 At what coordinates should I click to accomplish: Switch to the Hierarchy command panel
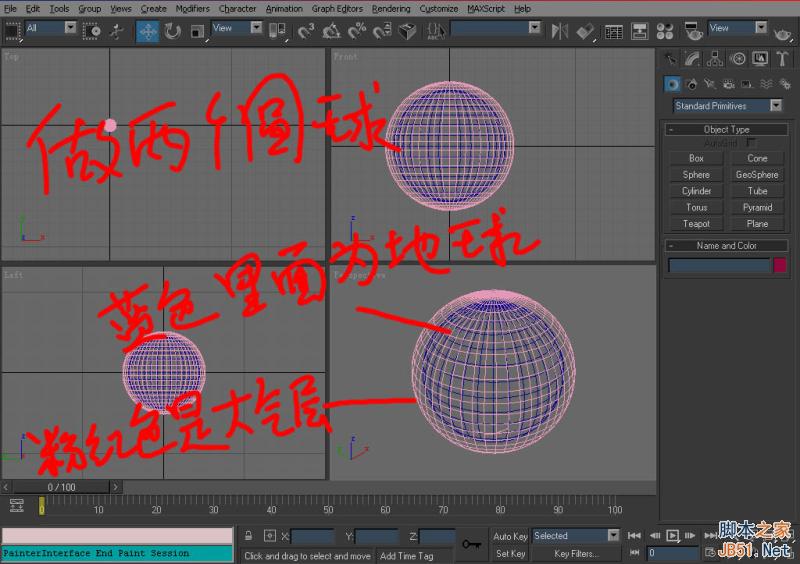715,59
